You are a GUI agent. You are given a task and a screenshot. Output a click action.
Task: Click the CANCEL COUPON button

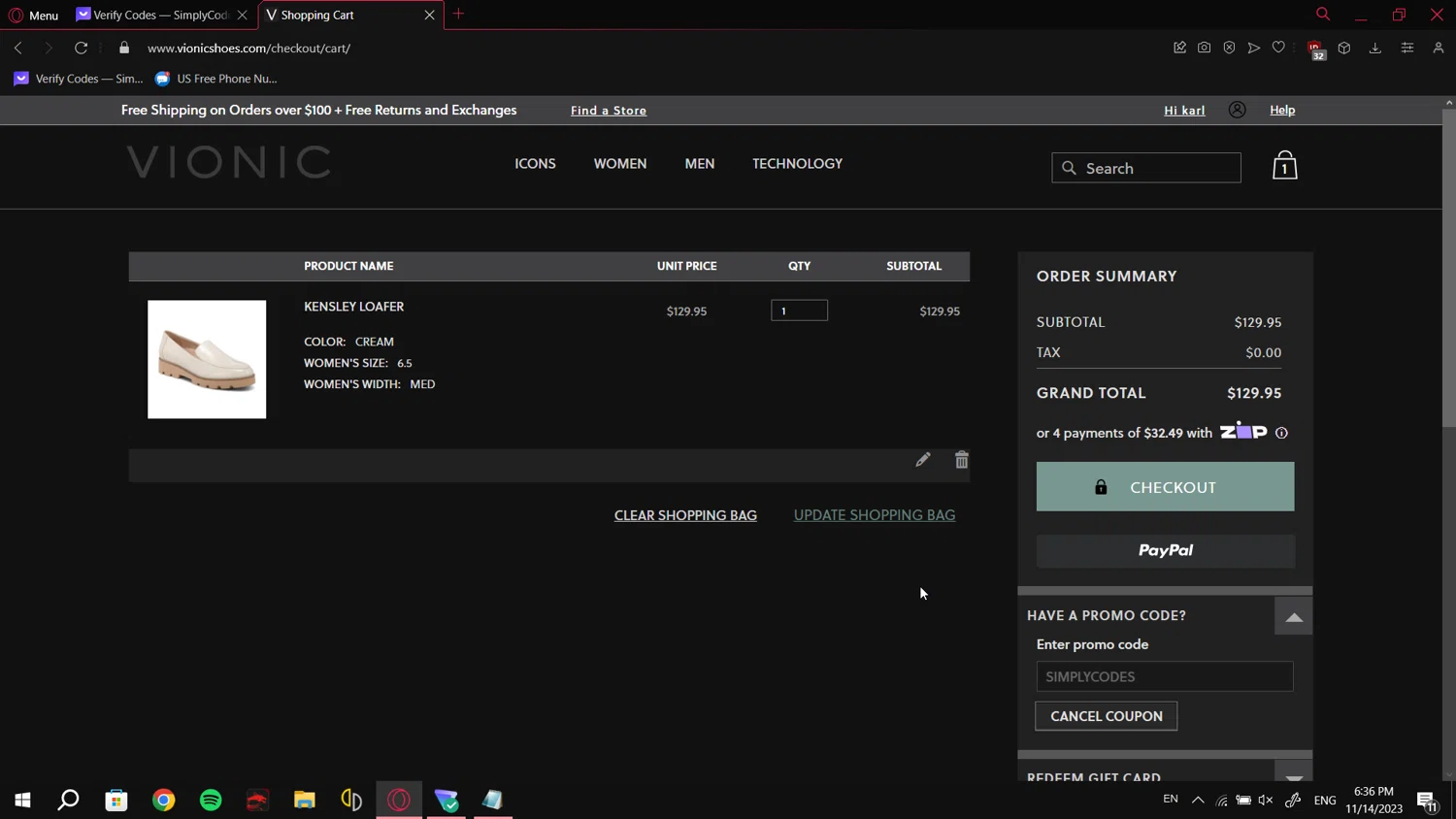pyautogui.click(x=1106, y=716)
